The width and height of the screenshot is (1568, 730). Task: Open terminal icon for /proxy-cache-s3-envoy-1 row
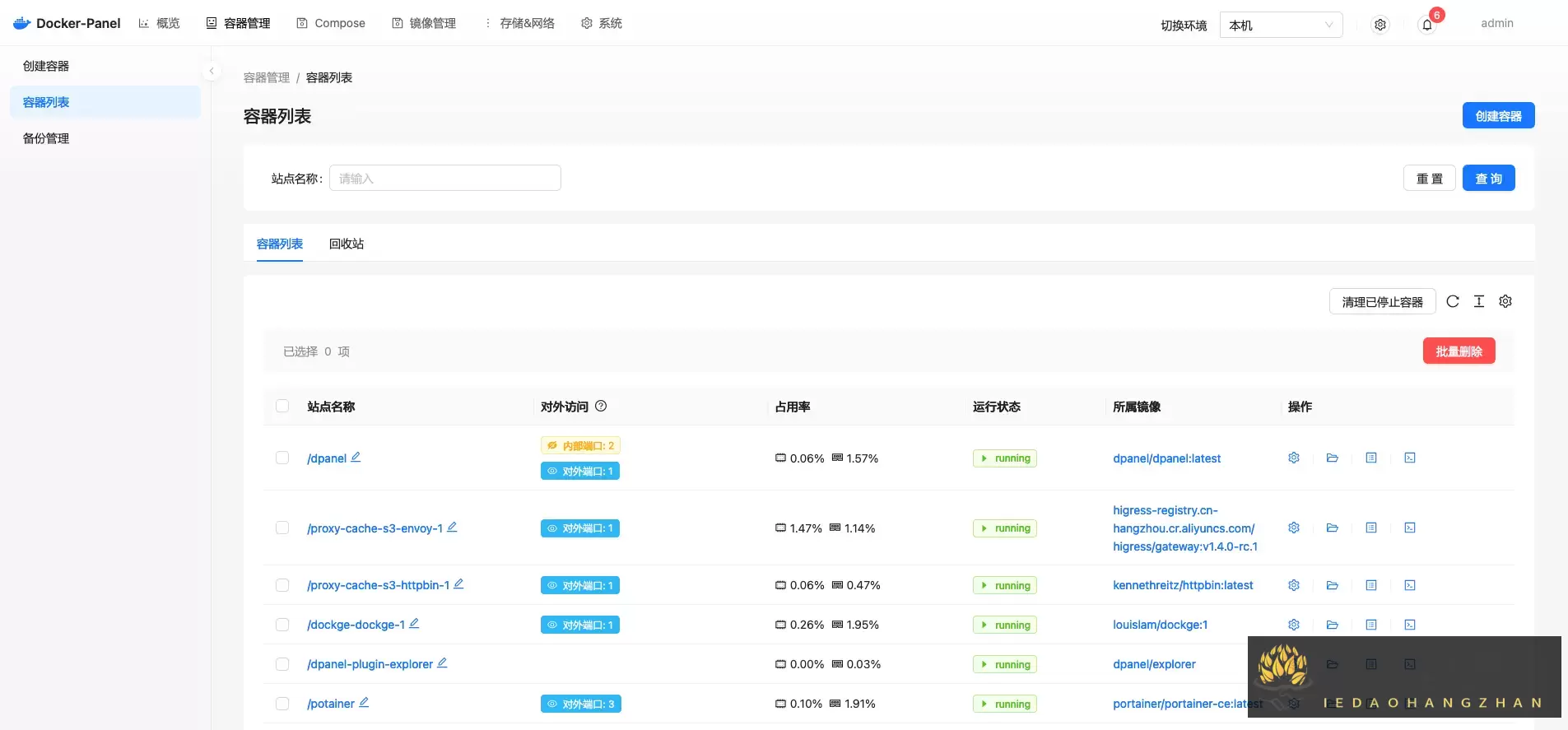(1410, 528)
